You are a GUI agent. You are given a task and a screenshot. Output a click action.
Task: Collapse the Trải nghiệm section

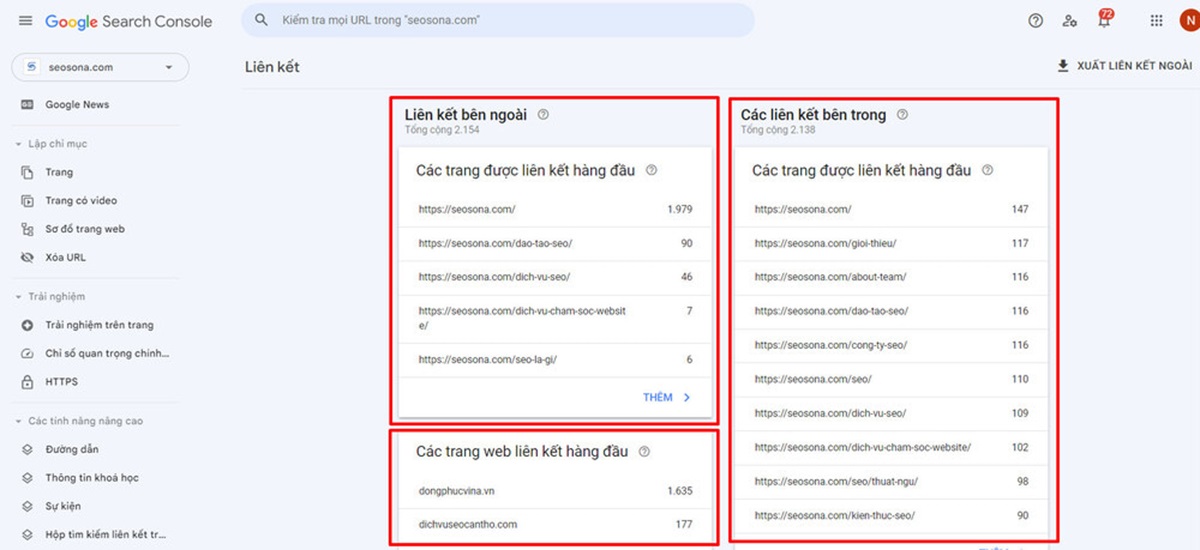pyautogui.click(x=18, y=297)
